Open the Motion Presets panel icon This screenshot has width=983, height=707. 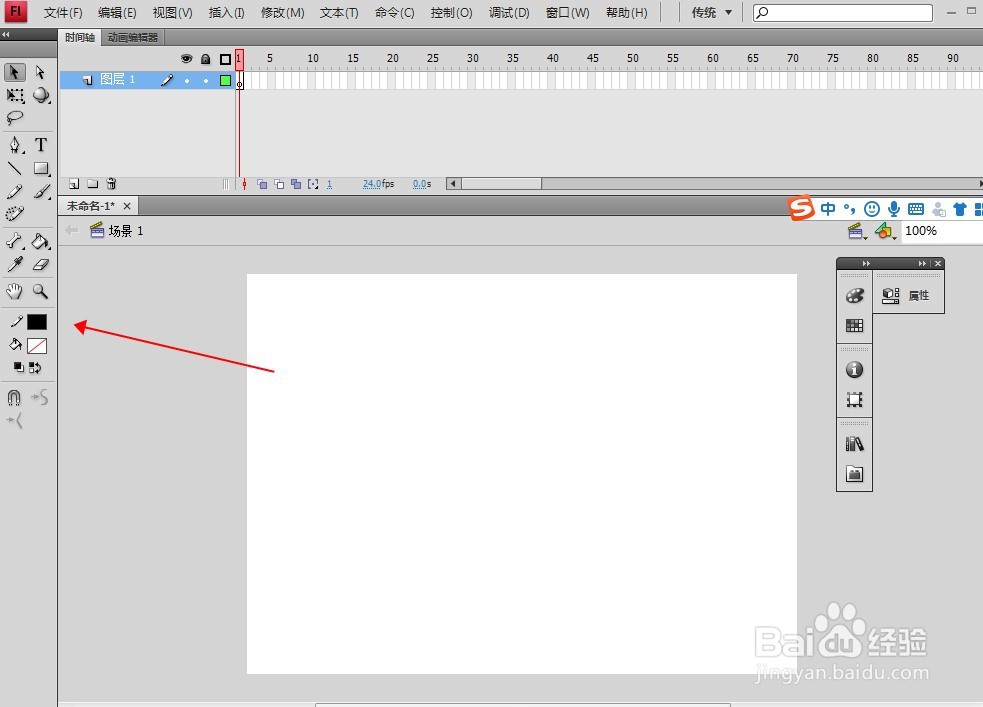854,474
